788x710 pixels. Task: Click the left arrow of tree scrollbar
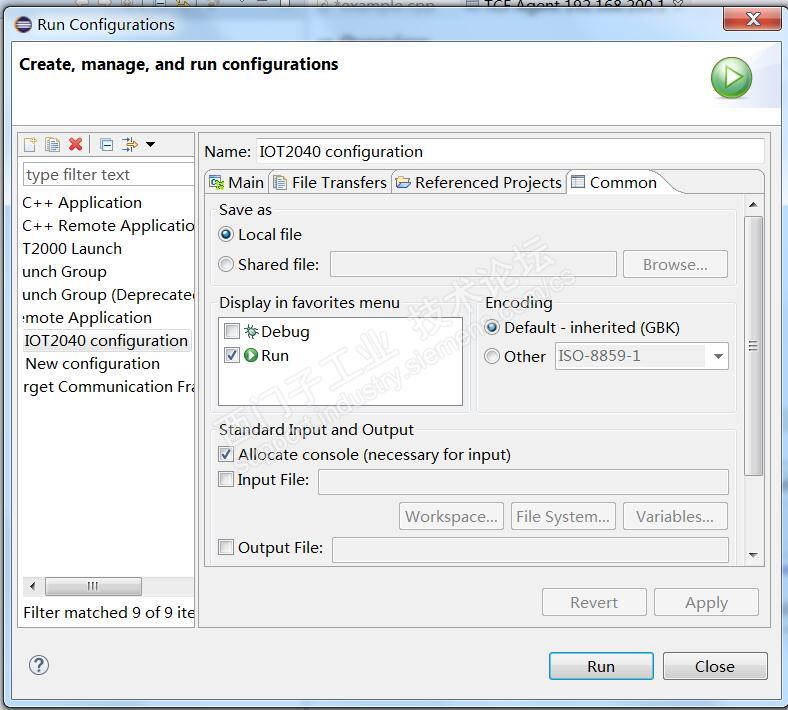point(33,586)
